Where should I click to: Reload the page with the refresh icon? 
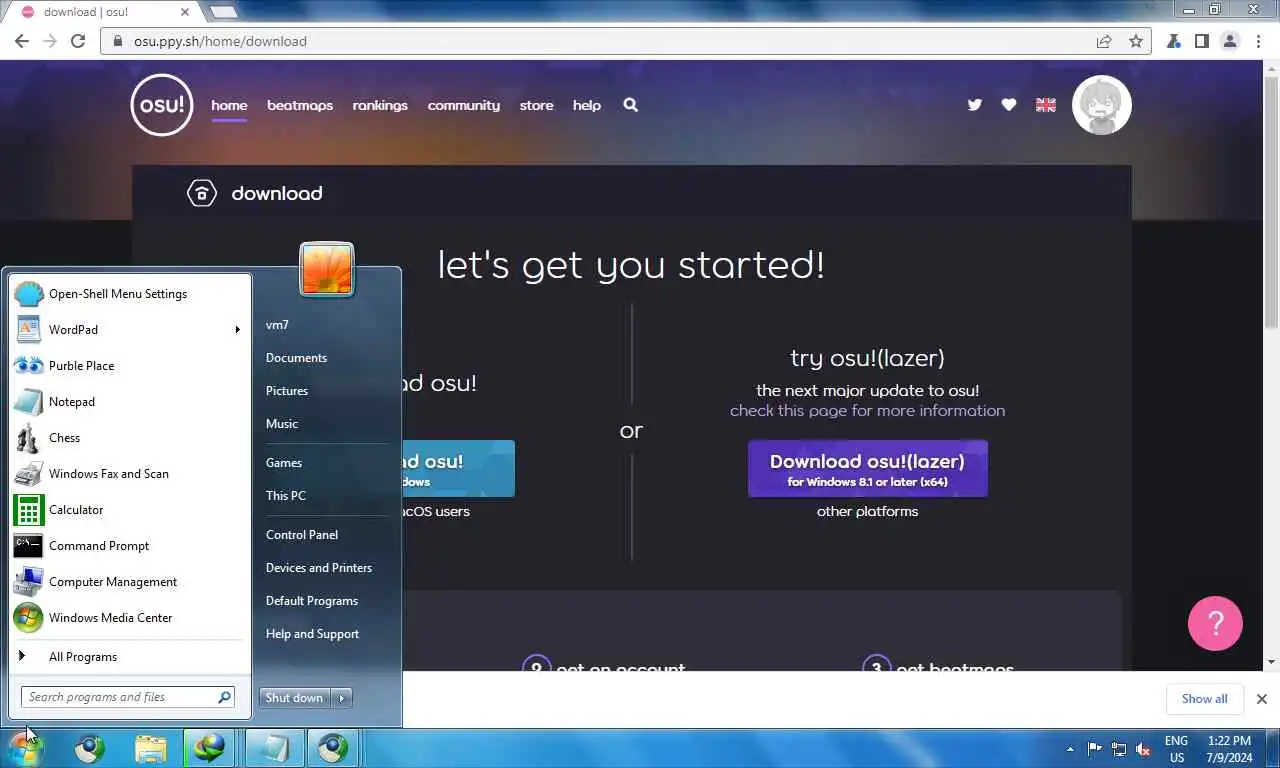click(78, 41)
